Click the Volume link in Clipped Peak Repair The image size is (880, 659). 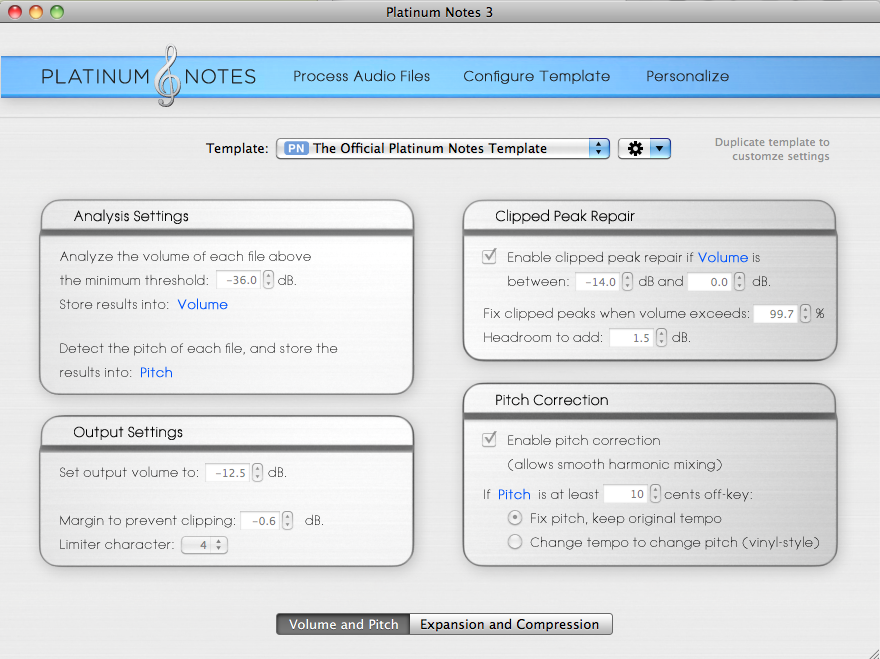723,257
